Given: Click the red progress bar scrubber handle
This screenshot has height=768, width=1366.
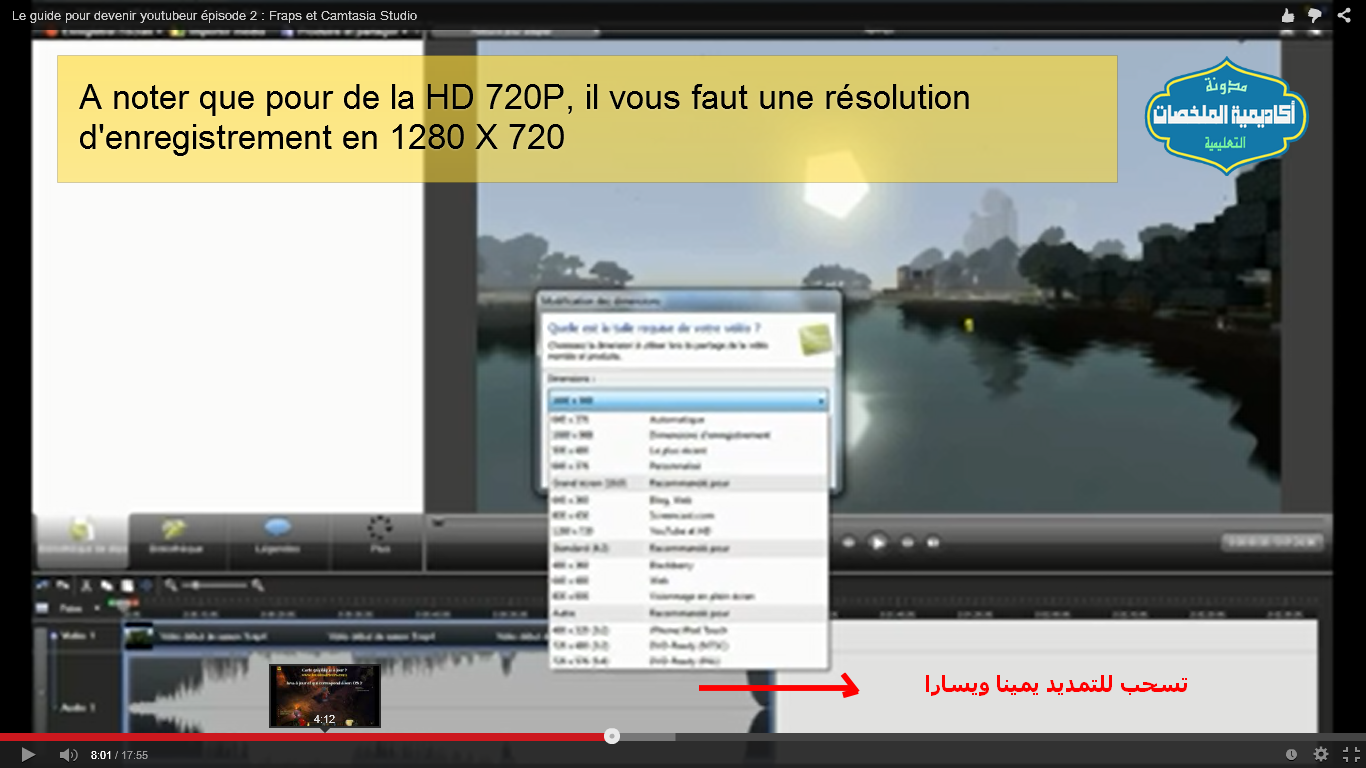Looking at the screenshot, I should coord(612,737).
